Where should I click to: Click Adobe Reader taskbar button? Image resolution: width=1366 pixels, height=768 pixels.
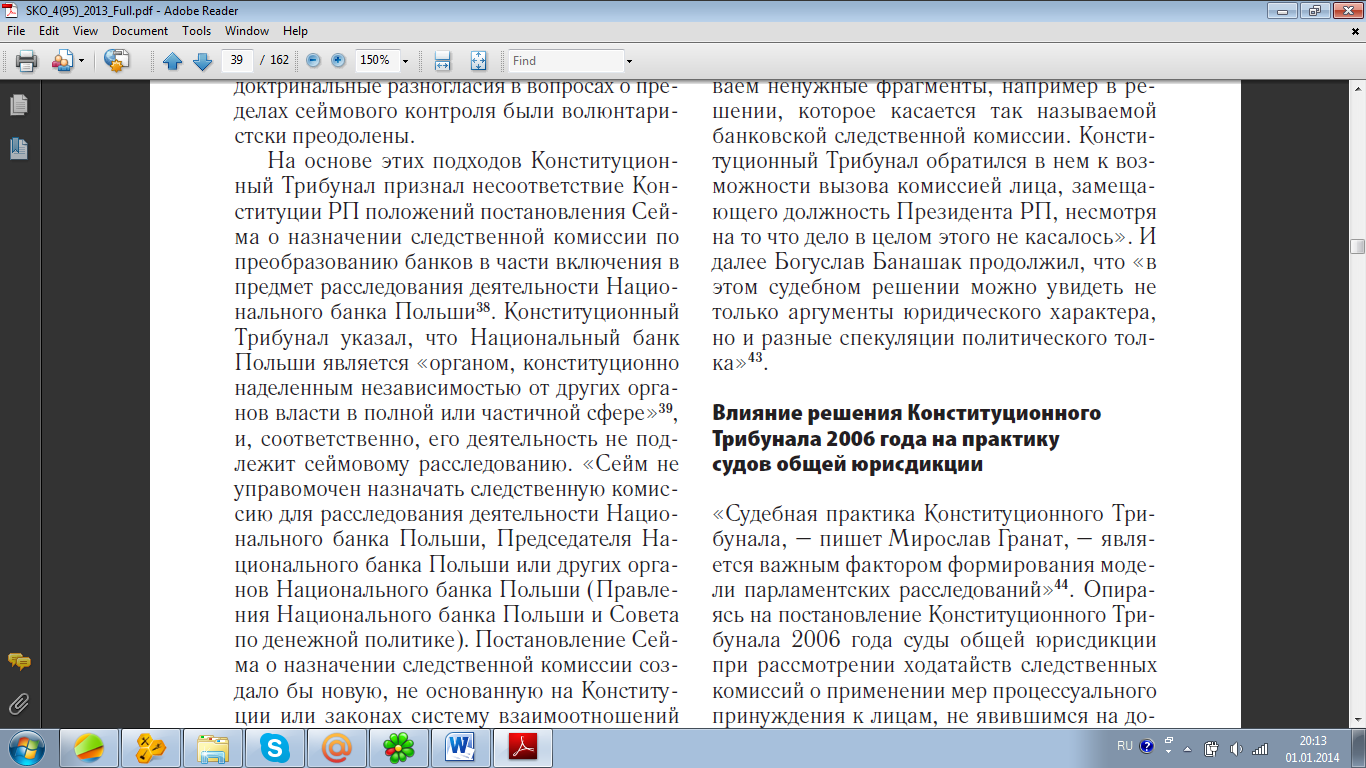(x=524, y=748)
